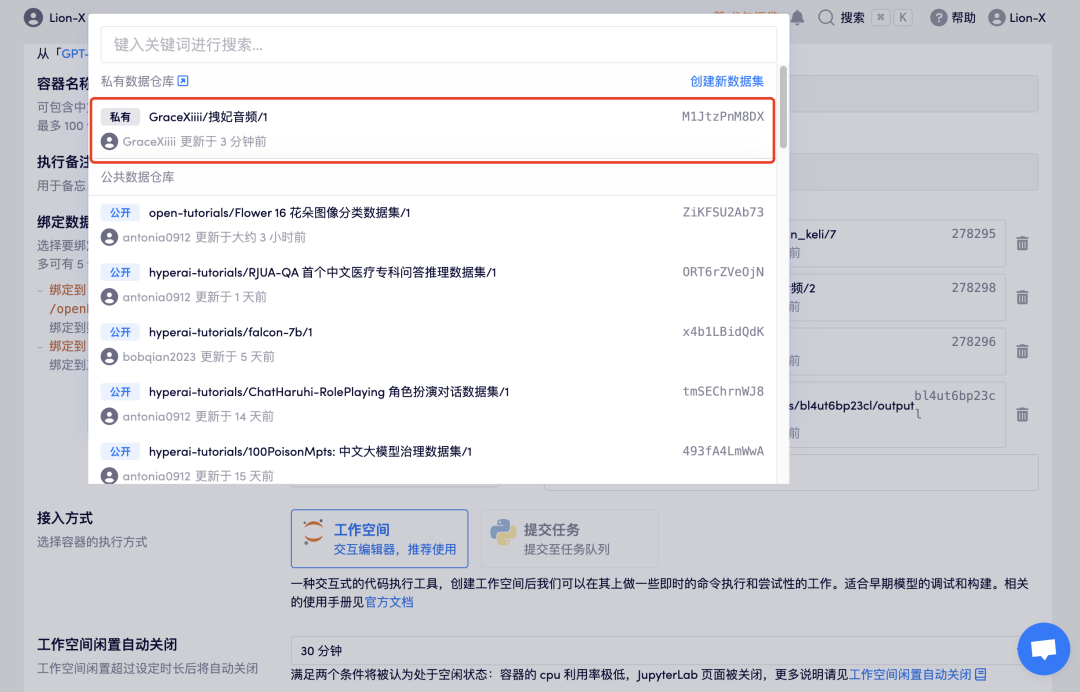Click the scrollbar of the dataset dropdown list
This screenshot has height=692, width=1080.
pos(783,107)
